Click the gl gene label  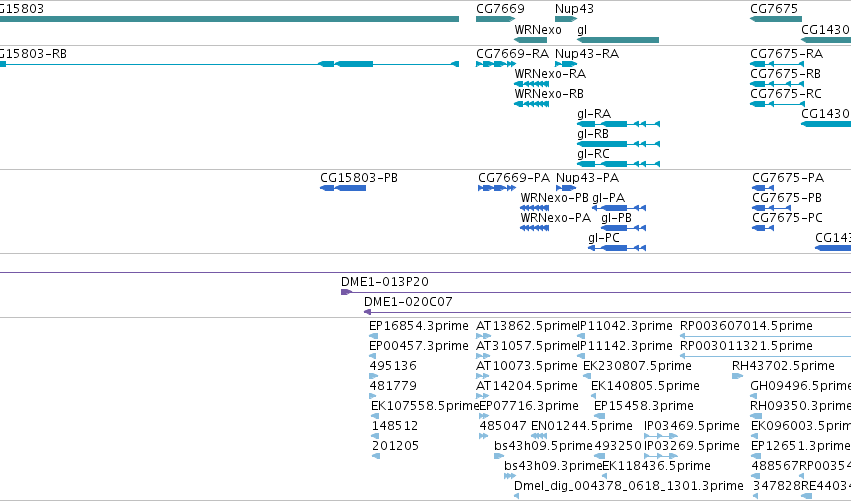(x=582, y=30)
